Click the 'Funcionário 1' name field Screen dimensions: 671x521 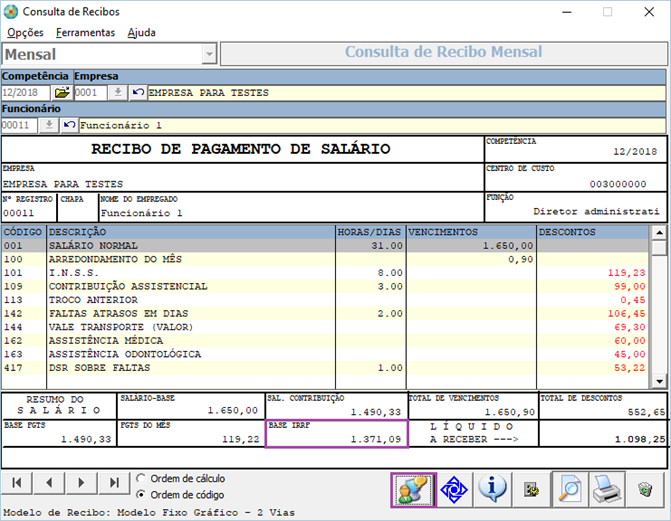pos(372,125)
